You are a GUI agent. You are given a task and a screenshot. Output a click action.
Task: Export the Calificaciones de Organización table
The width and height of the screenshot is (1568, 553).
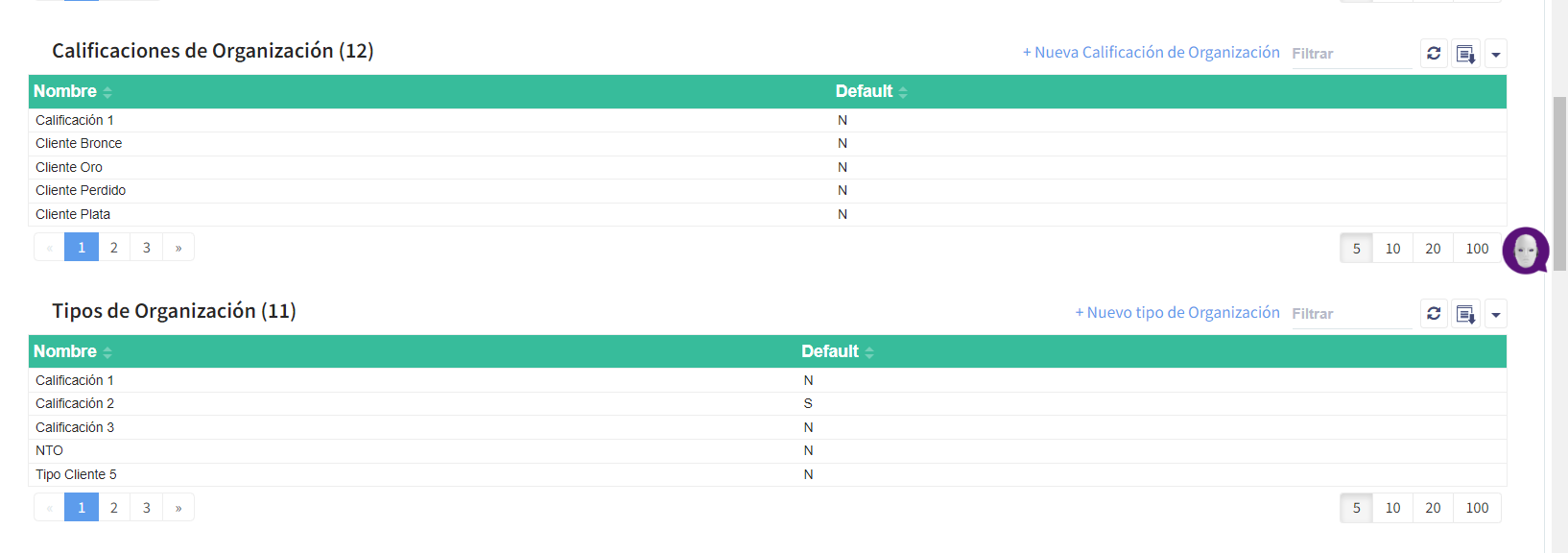coord(1465,54)
